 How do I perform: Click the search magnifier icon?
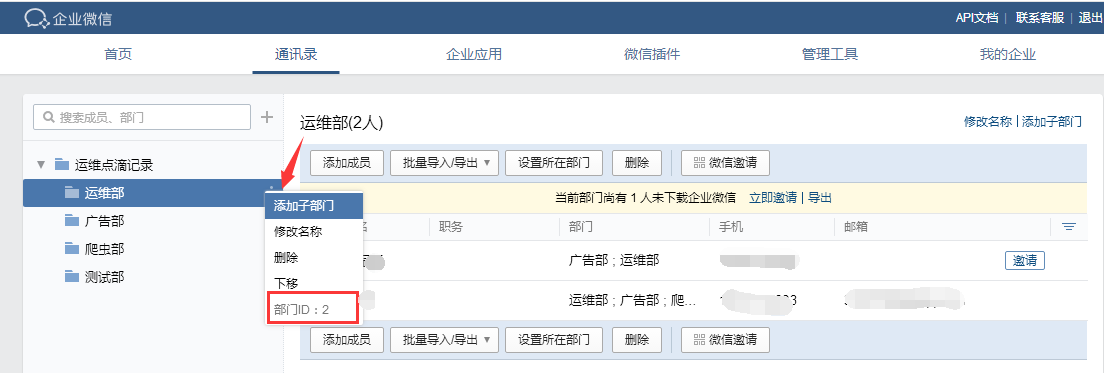(49, 117)
